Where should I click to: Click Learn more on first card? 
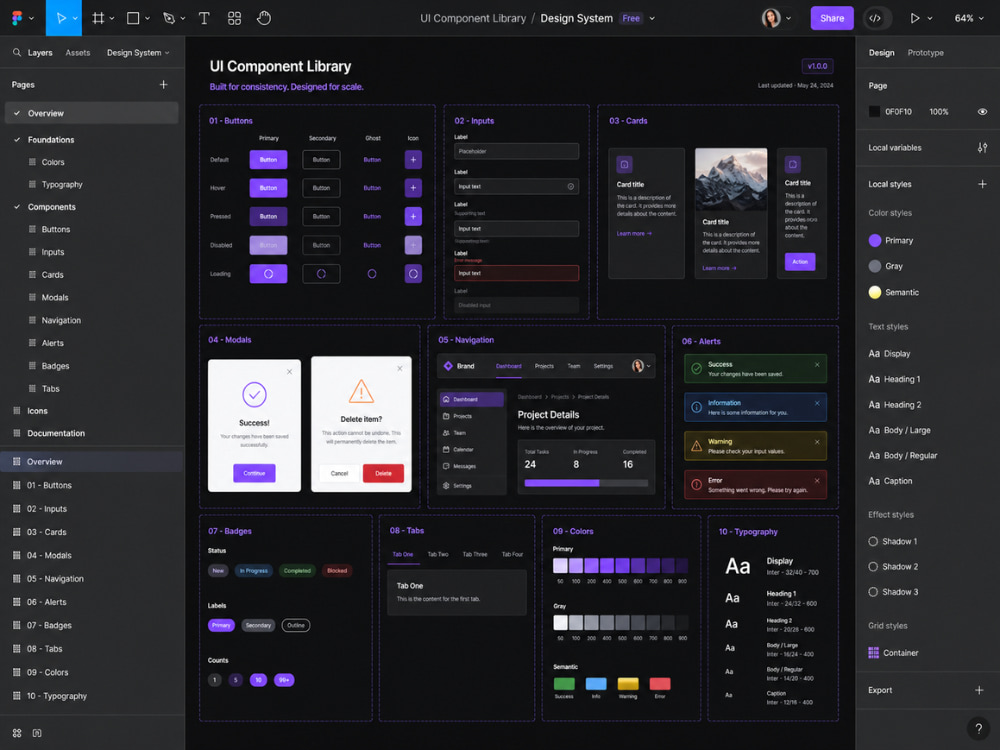634,233
